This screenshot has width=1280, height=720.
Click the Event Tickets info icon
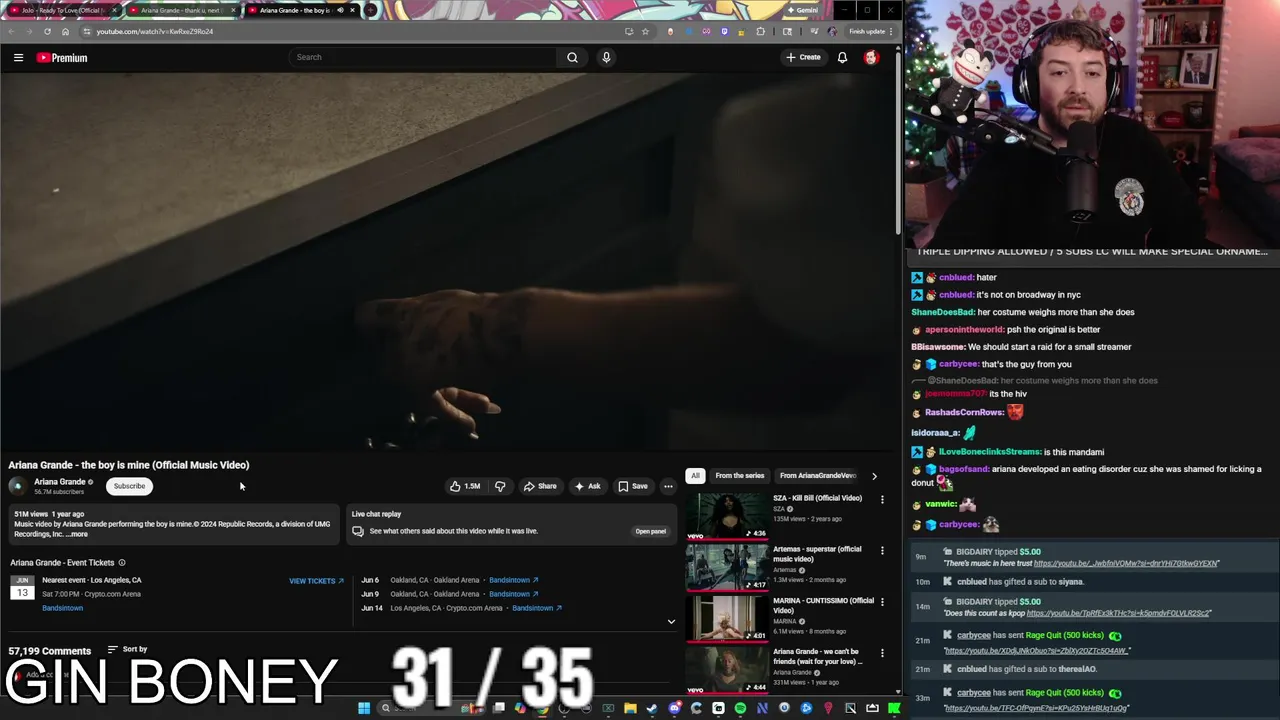pyautogui.click(x=122, y=562)
